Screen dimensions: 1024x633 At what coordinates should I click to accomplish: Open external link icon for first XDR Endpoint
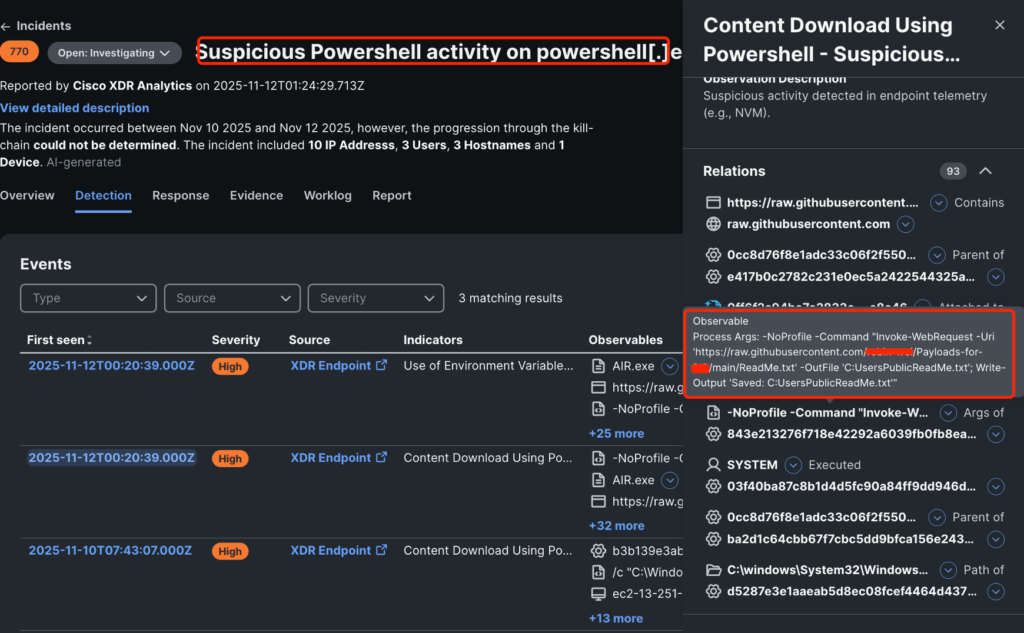point(381,366)
